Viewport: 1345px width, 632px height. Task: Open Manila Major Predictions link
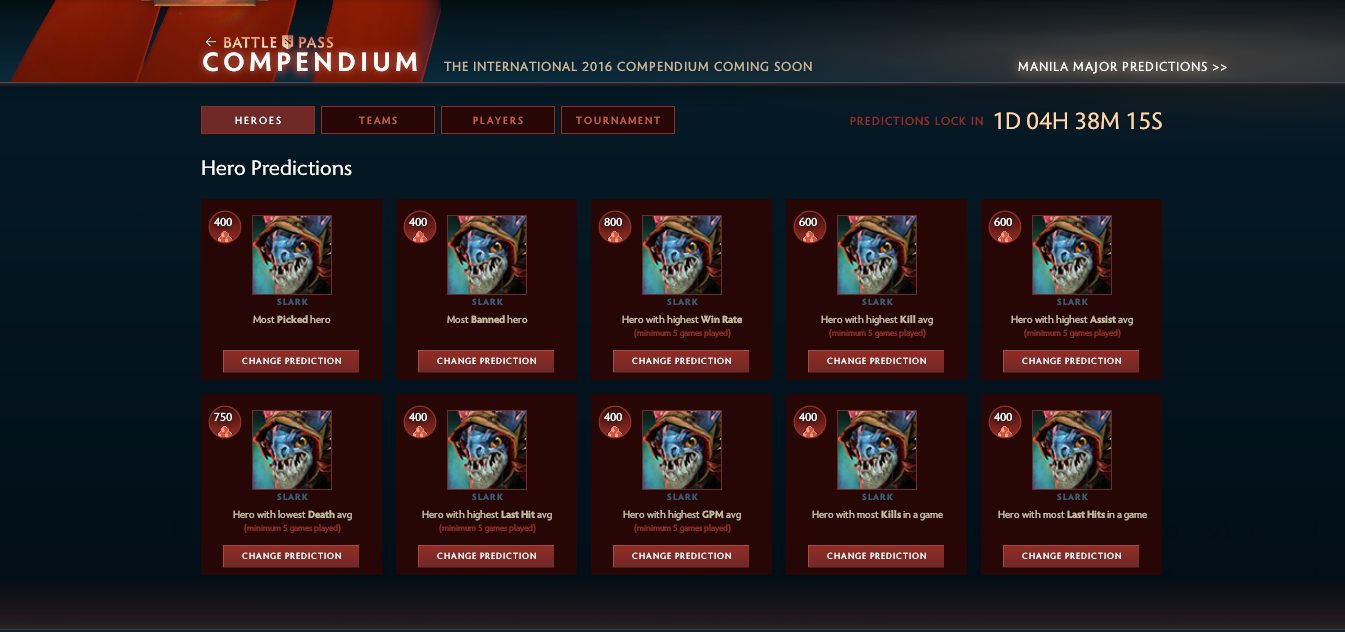(x=1122, y=67)
